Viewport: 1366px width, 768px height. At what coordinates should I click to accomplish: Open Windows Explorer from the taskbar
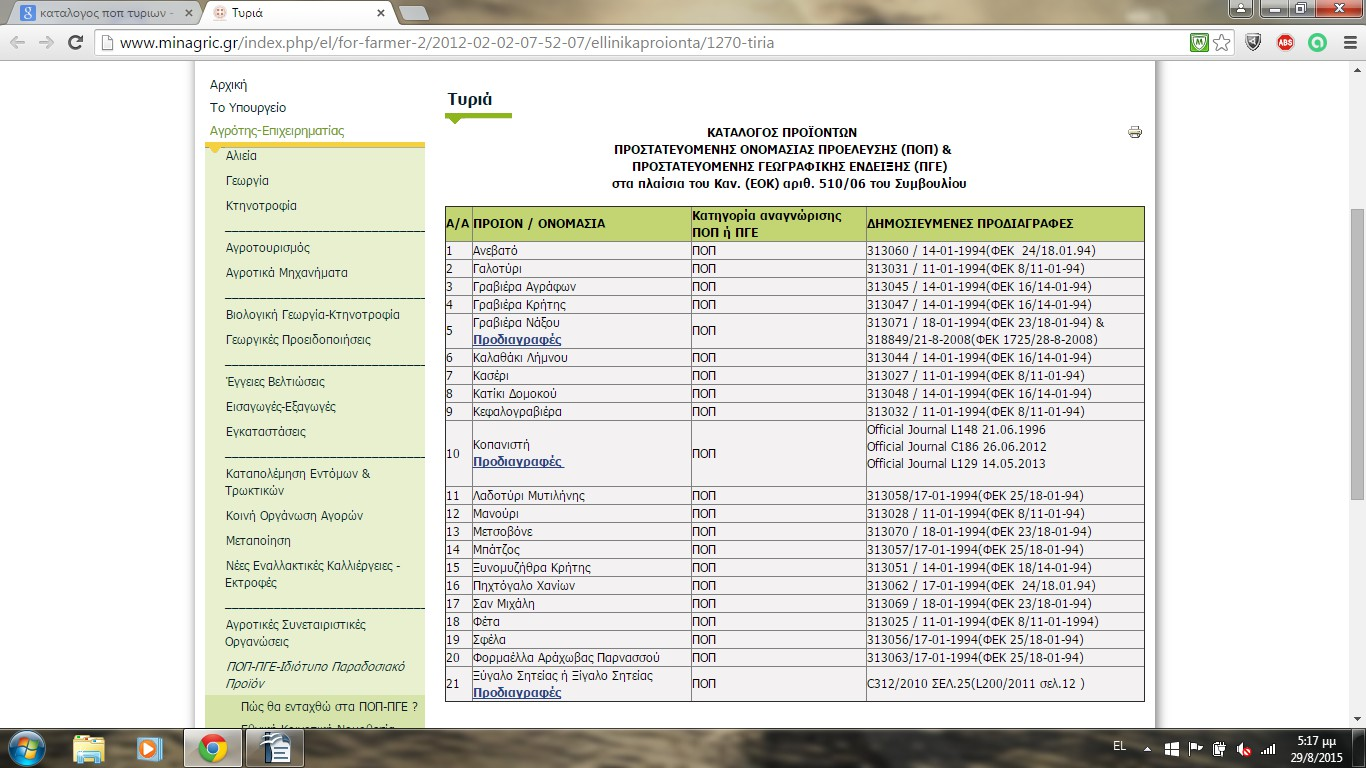click(89, 748)
